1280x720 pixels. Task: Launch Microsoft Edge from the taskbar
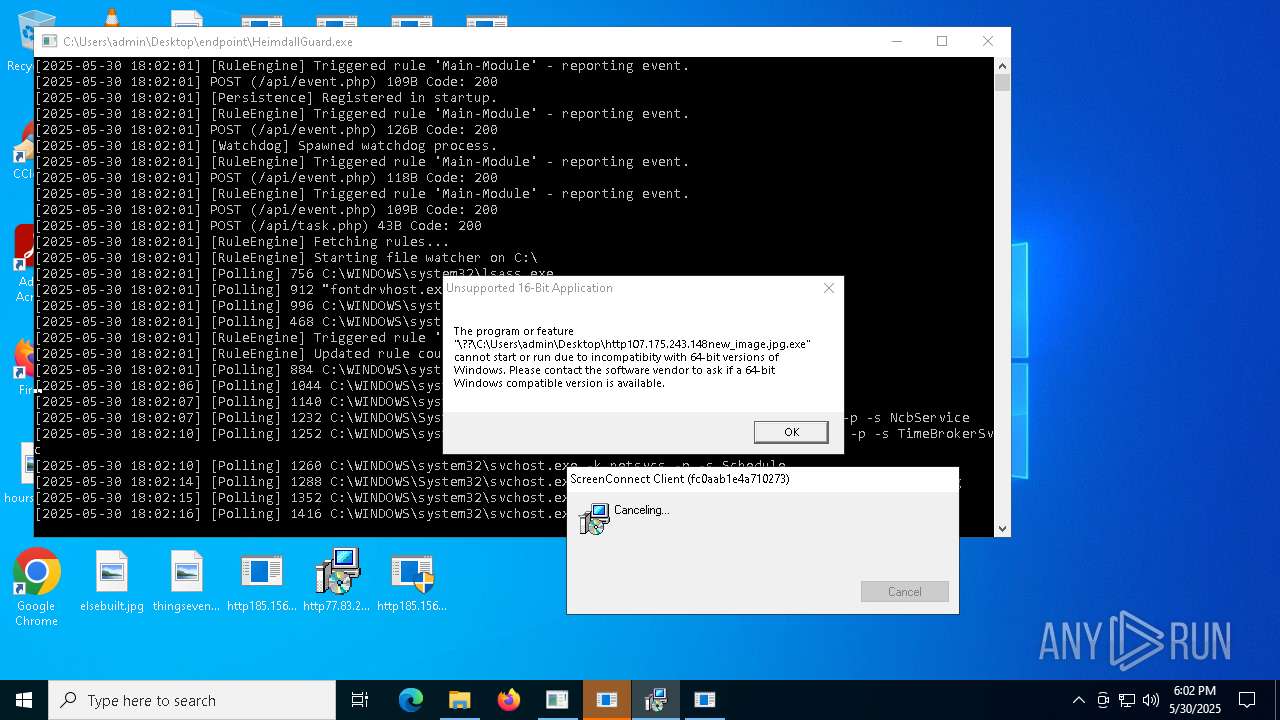click(x=411, y=700)
